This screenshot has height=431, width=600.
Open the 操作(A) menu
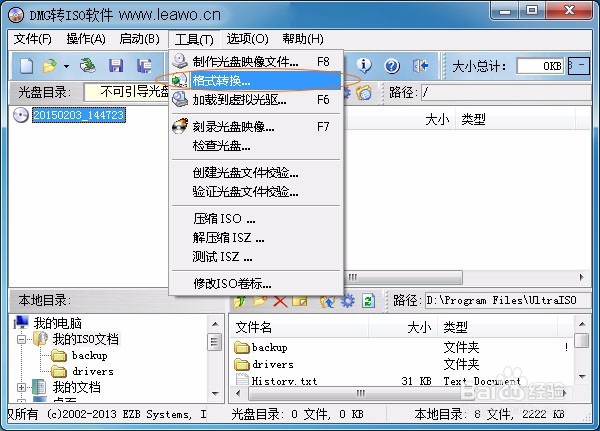pos(85,39)
